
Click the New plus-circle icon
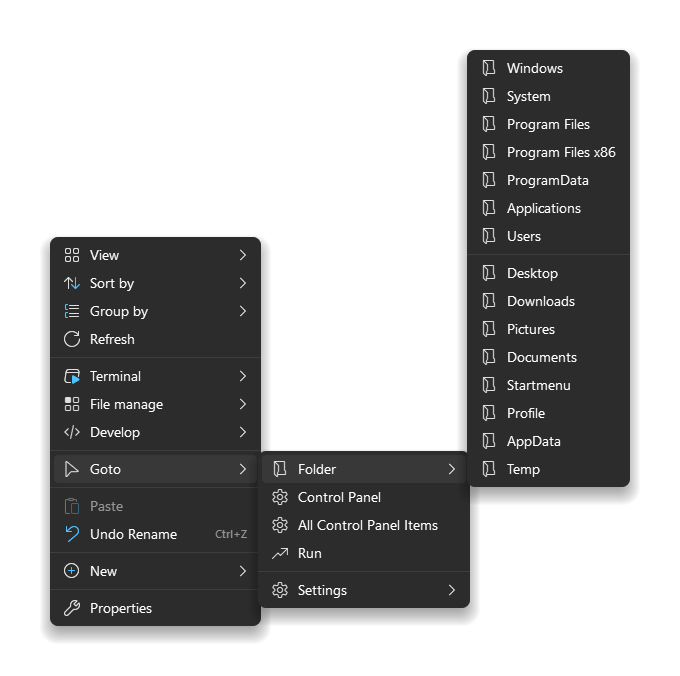(x=72, y=571)
